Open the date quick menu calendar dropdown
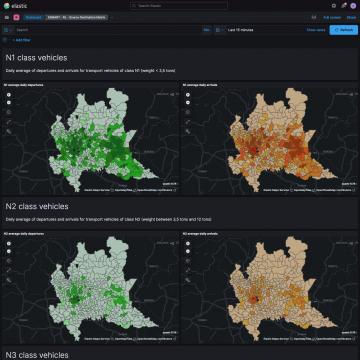Screen dimensions: 360x360 (219, 30)
